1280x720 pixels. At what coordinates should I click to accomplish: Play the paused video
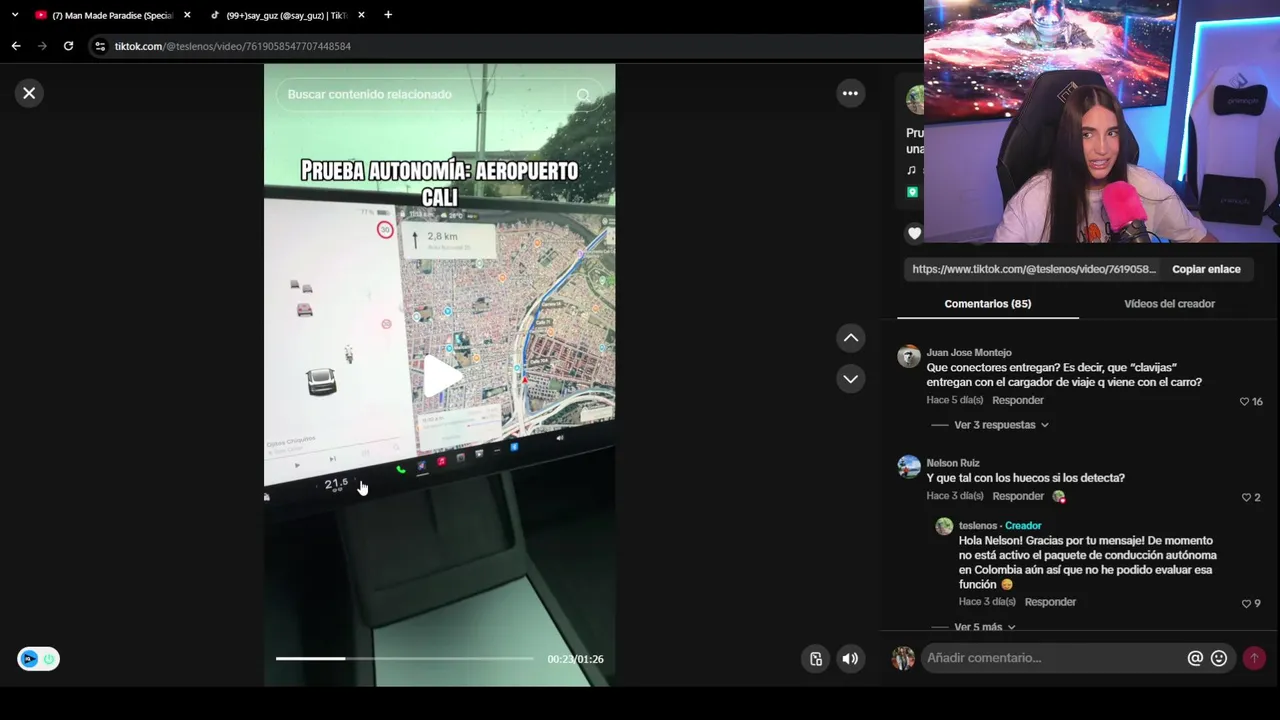click(x=440, y=376)
